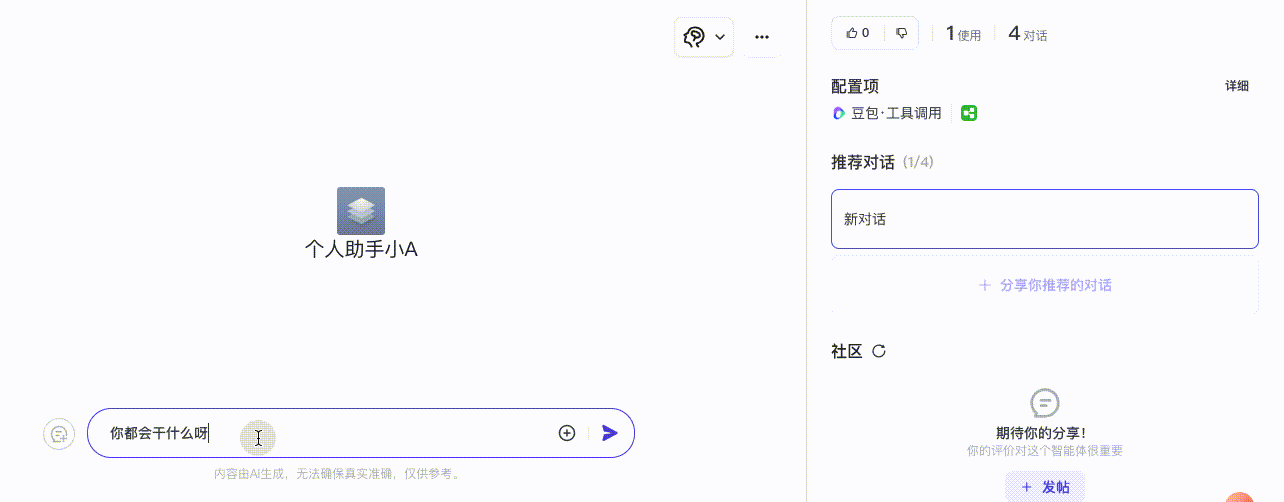
Task: Click into the chat message input field
Action: 320,433
